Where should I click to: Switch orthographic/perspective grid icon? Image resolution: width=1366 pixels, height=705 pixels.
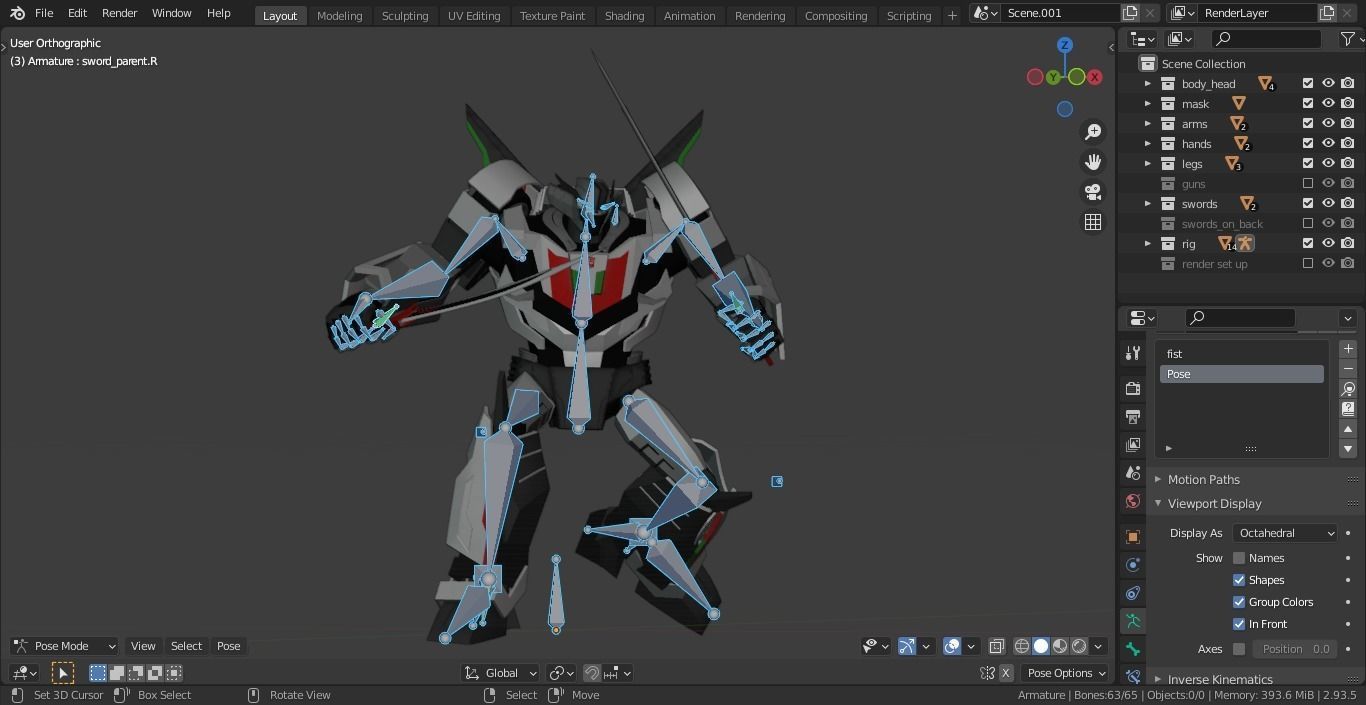(1093, 222)
